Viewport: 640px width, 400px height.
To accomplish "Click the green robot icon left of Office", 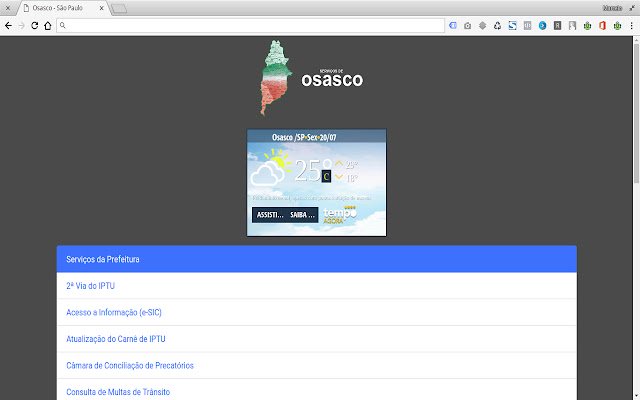I will [x=587, y=26].
